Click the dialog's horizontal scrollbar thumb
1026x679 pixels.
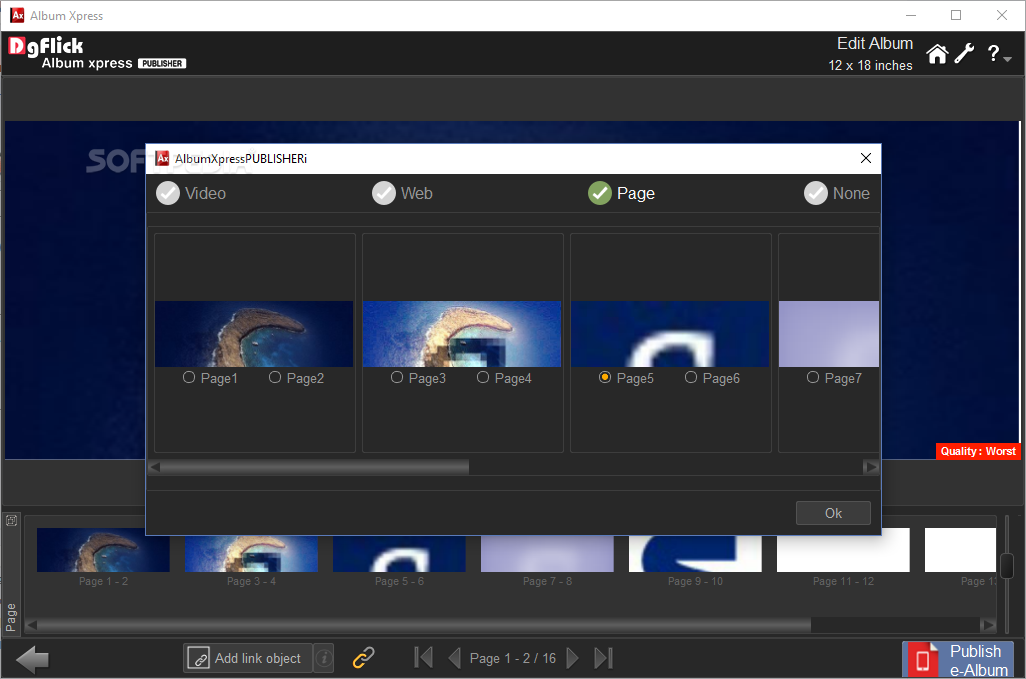(315, 467)
